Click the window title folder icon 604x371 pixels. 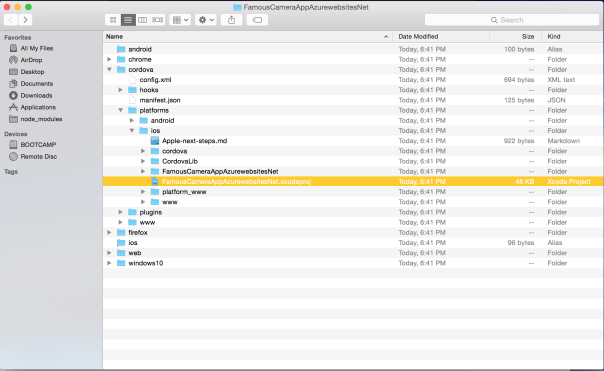click(237, 7)
